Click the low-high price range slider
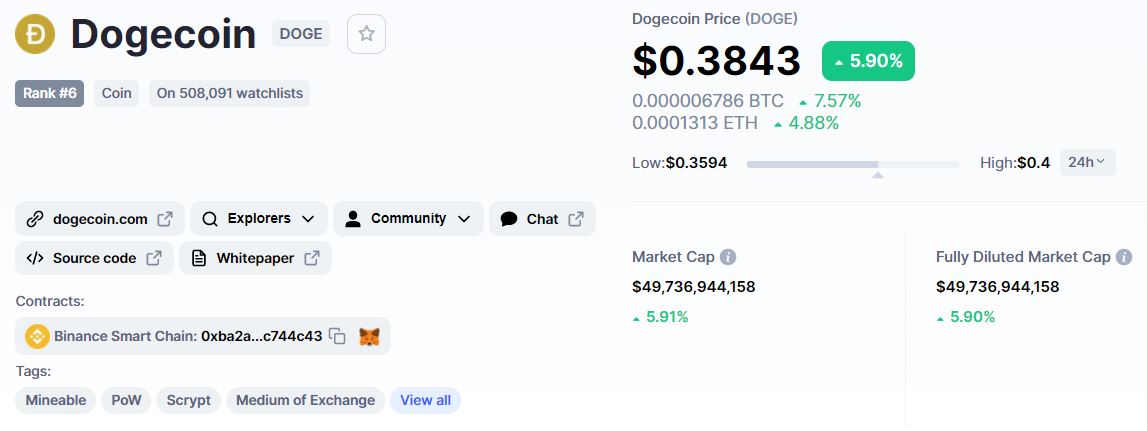Screen dimensions: 1147x431 point(853,163)
